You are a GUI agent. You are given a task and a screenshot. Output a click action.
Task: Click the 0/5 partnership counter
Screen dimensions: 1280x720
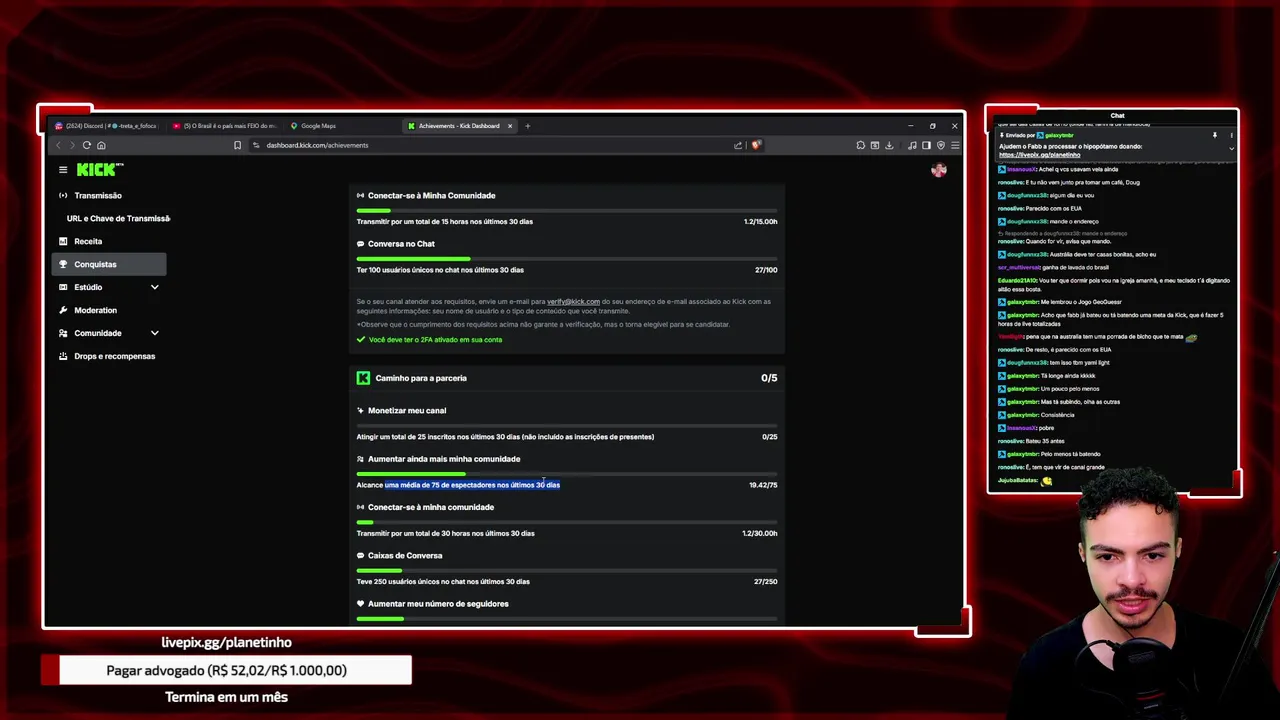pyautogui.click(x=769, y=378)
